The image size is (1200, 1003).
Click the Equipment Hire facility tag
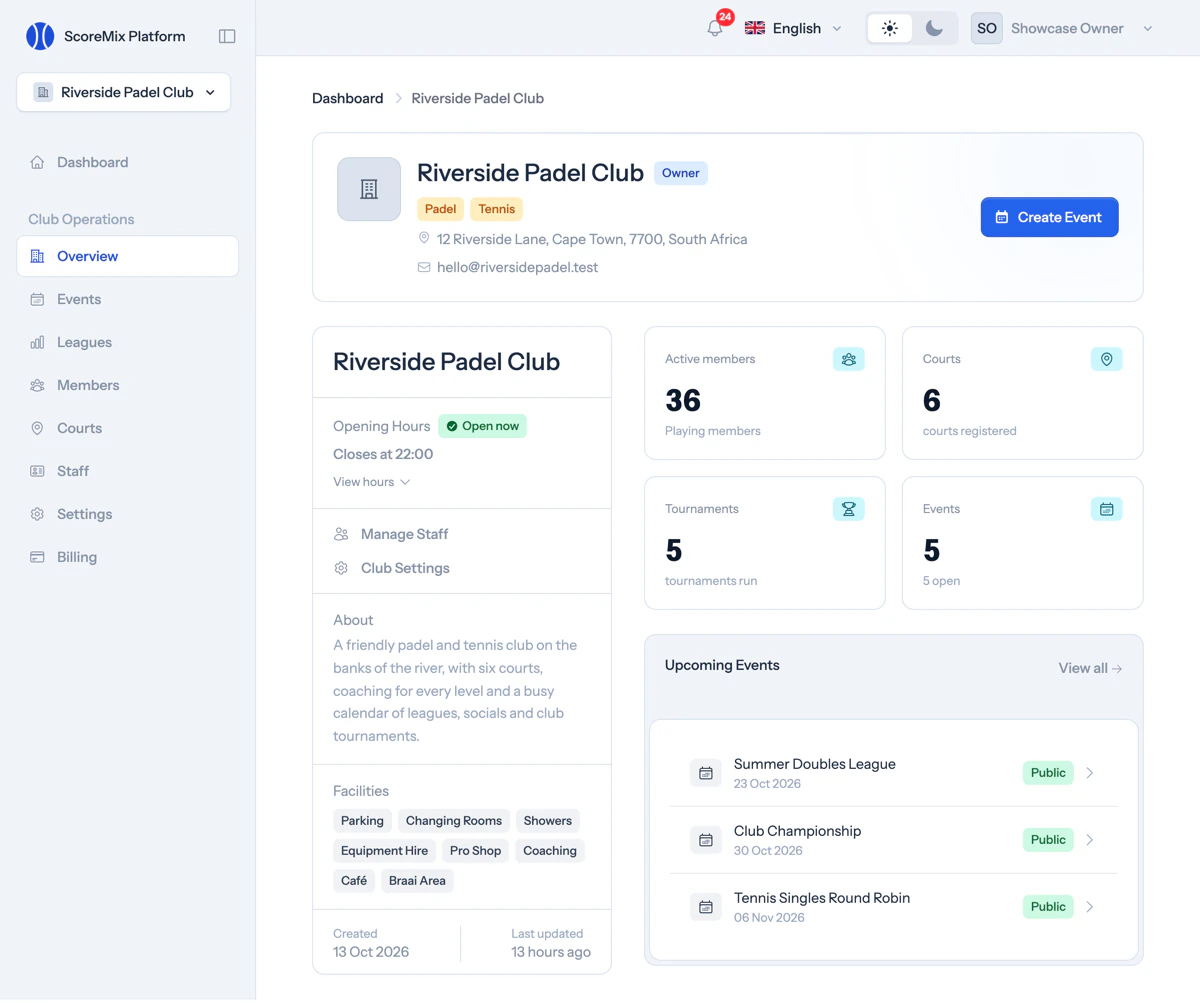coord(384,851)
